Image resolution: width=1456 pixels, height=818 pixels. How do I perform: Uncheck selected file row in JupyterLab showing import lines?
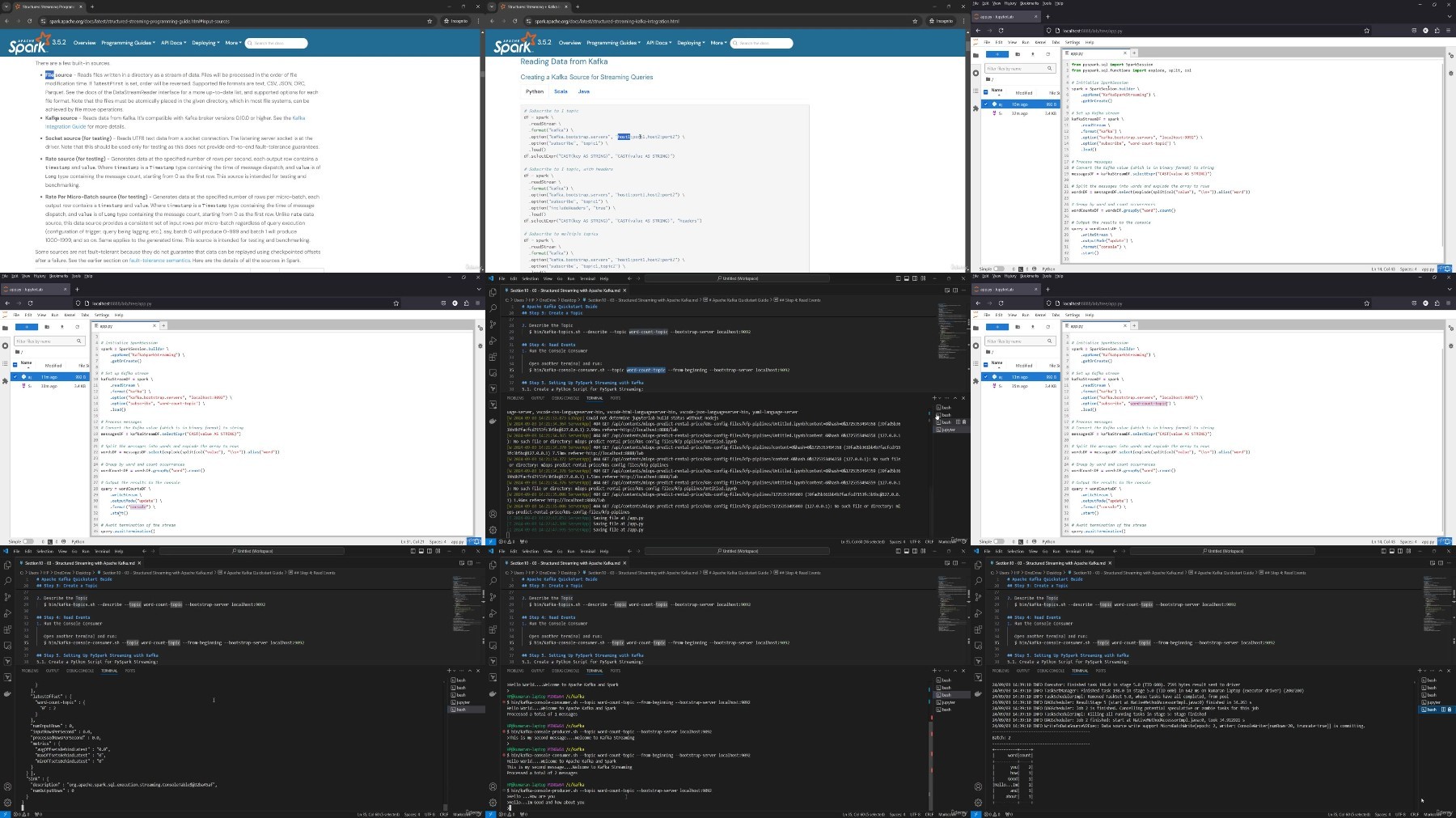point(985,104)
